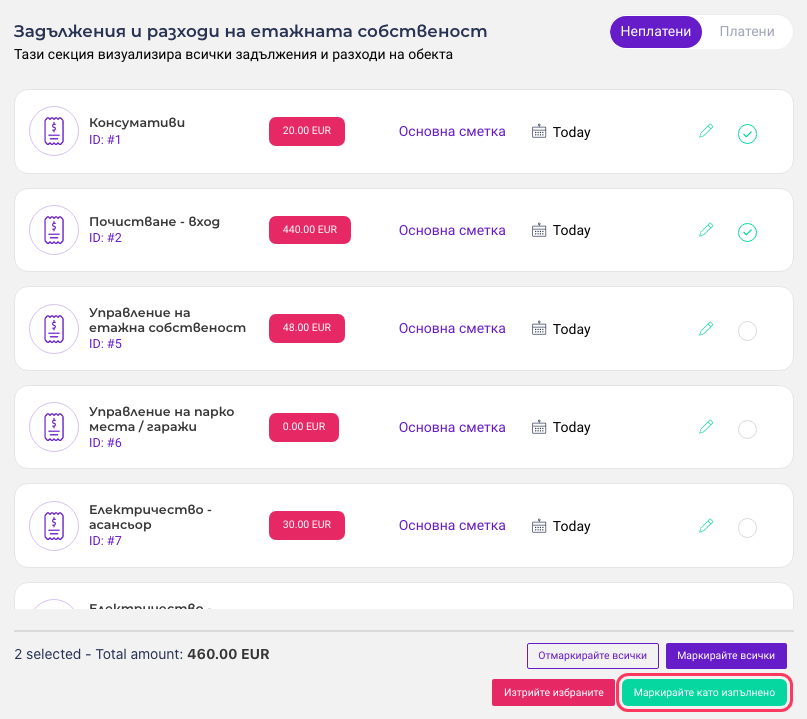Click the 48.00 EUR amount badge
The width and height of the screenshot is (807, 719).
click(307, 328)
